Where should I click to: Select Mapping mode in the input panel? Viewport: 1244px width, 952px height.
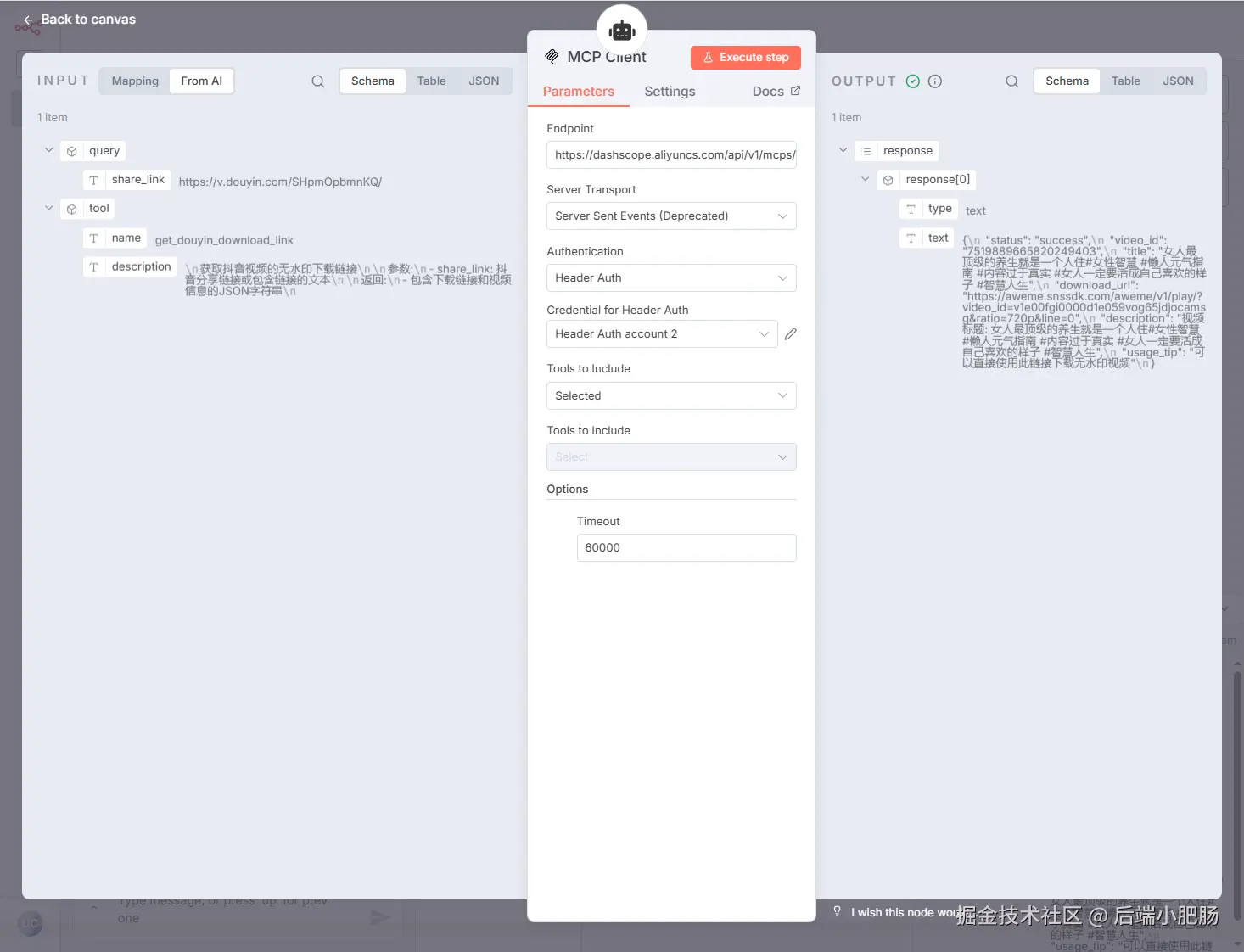pos(135,81)
